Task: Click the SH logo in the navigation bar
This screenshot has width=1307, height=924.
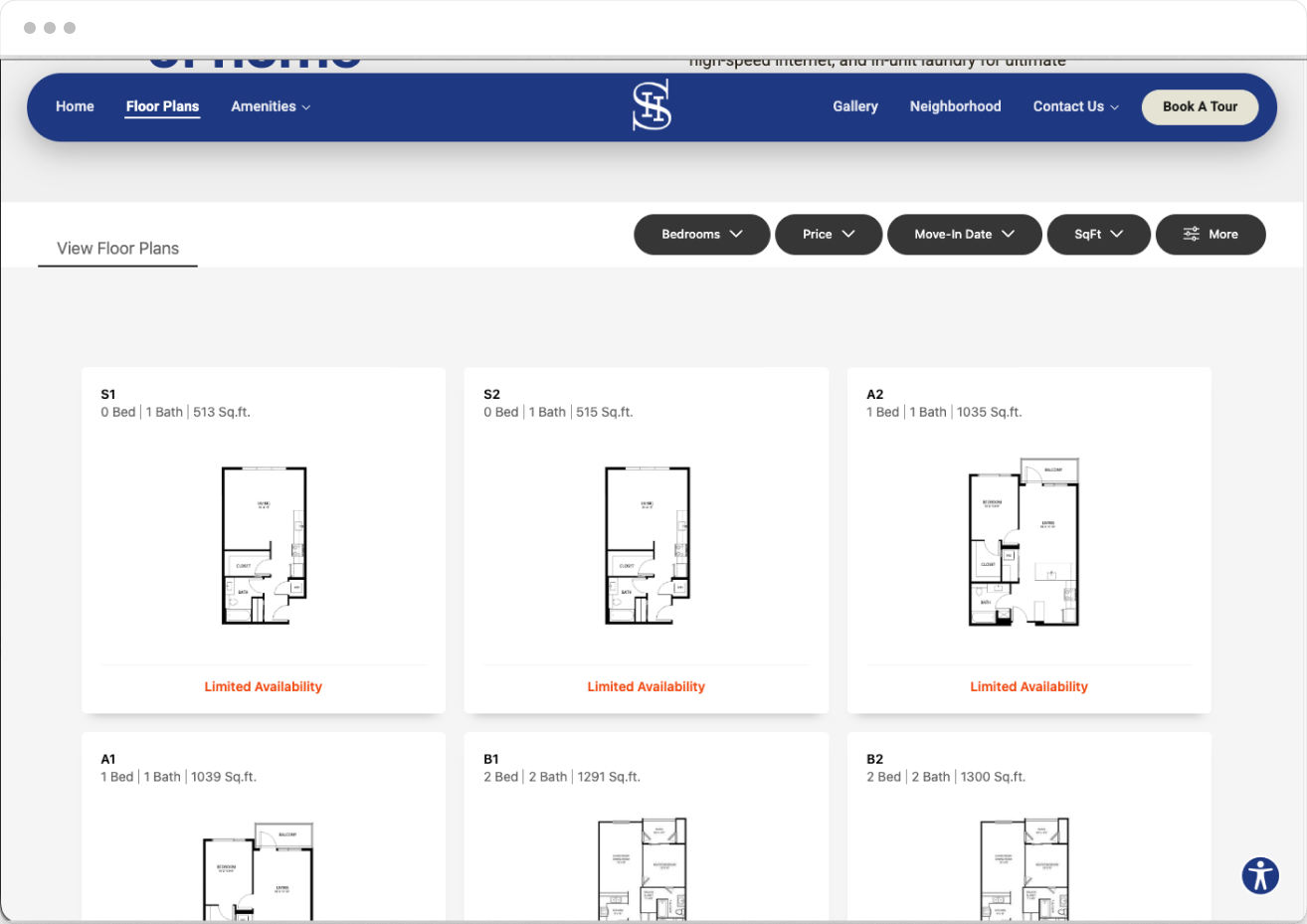Action: (x=652, y=106)
